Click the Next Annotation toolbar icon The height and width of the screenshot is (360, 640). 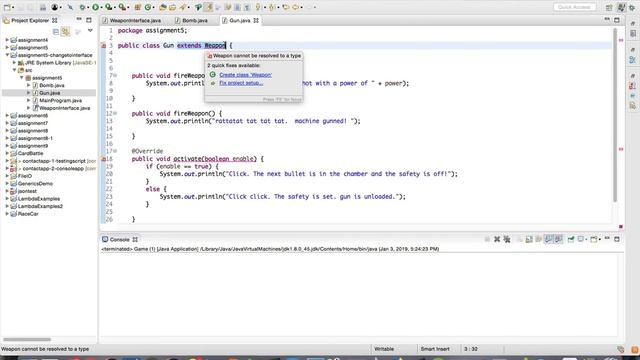point(258,7)
